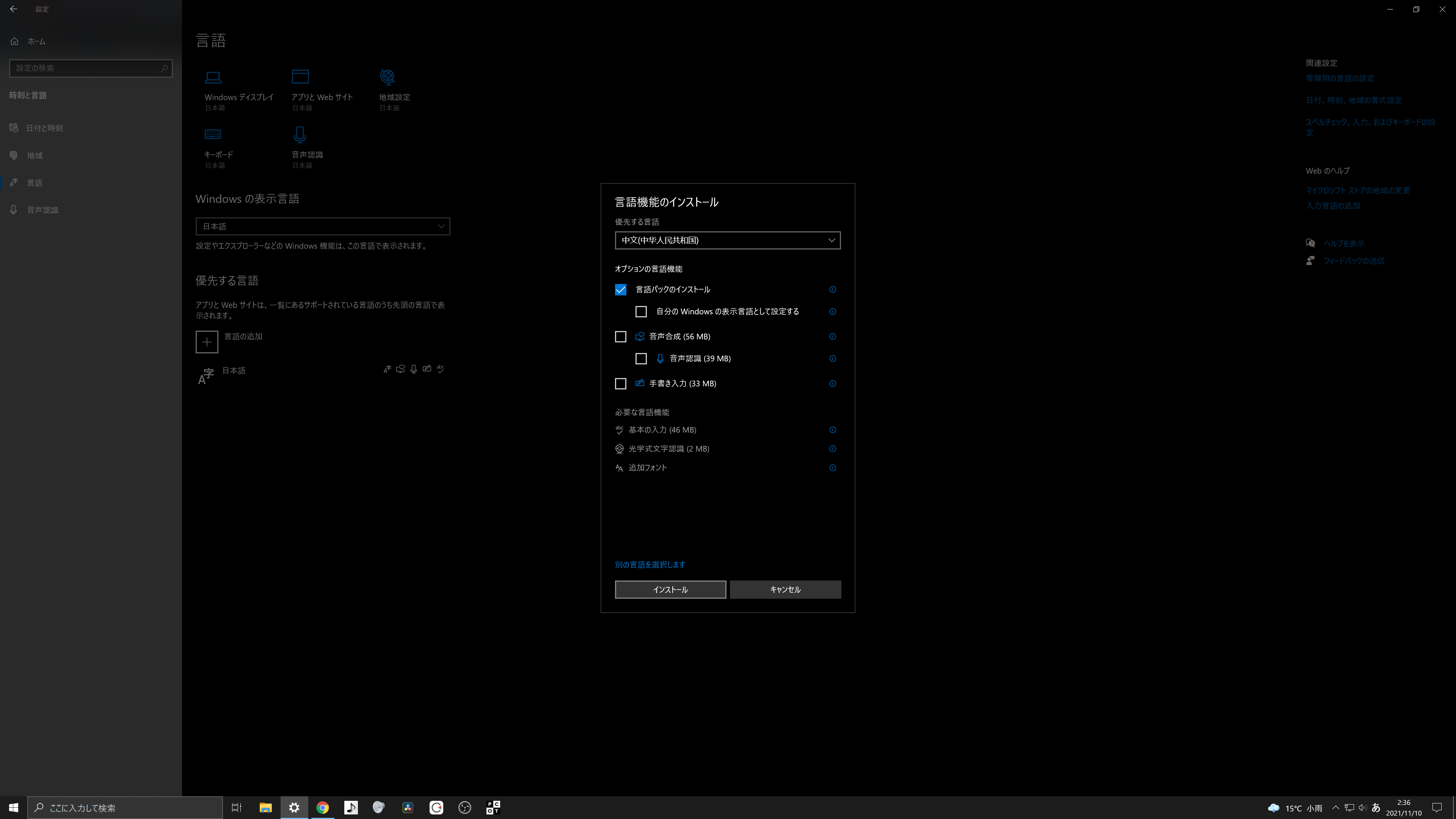The height and width of the screenshot is (819, 1456).
Task: Check the 手書き入力 (33 MB) option
Action: [621, 383]
